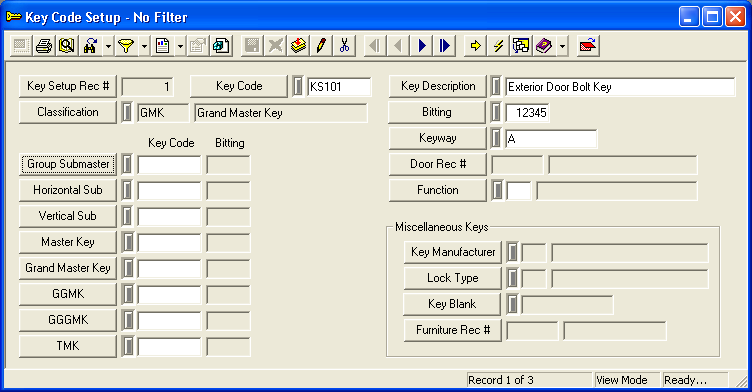752x392 pixels.
Task: Open lookup selector next to Keyway field
Action: 496,139
